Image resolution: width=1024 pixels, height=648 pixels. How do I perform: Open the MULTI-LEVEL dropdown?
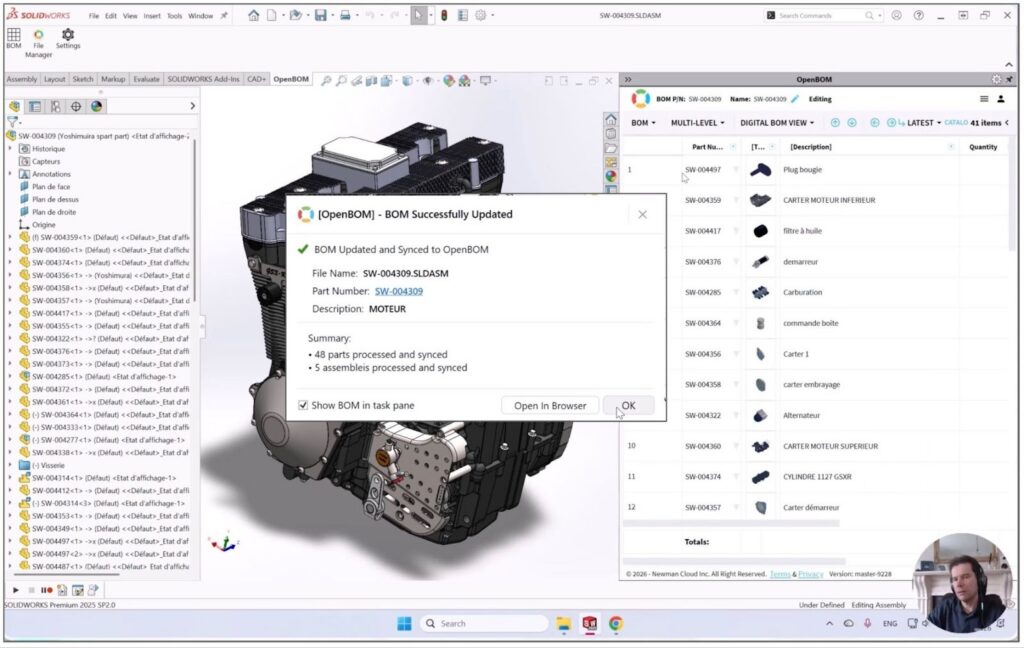click(x=698, y=123)
